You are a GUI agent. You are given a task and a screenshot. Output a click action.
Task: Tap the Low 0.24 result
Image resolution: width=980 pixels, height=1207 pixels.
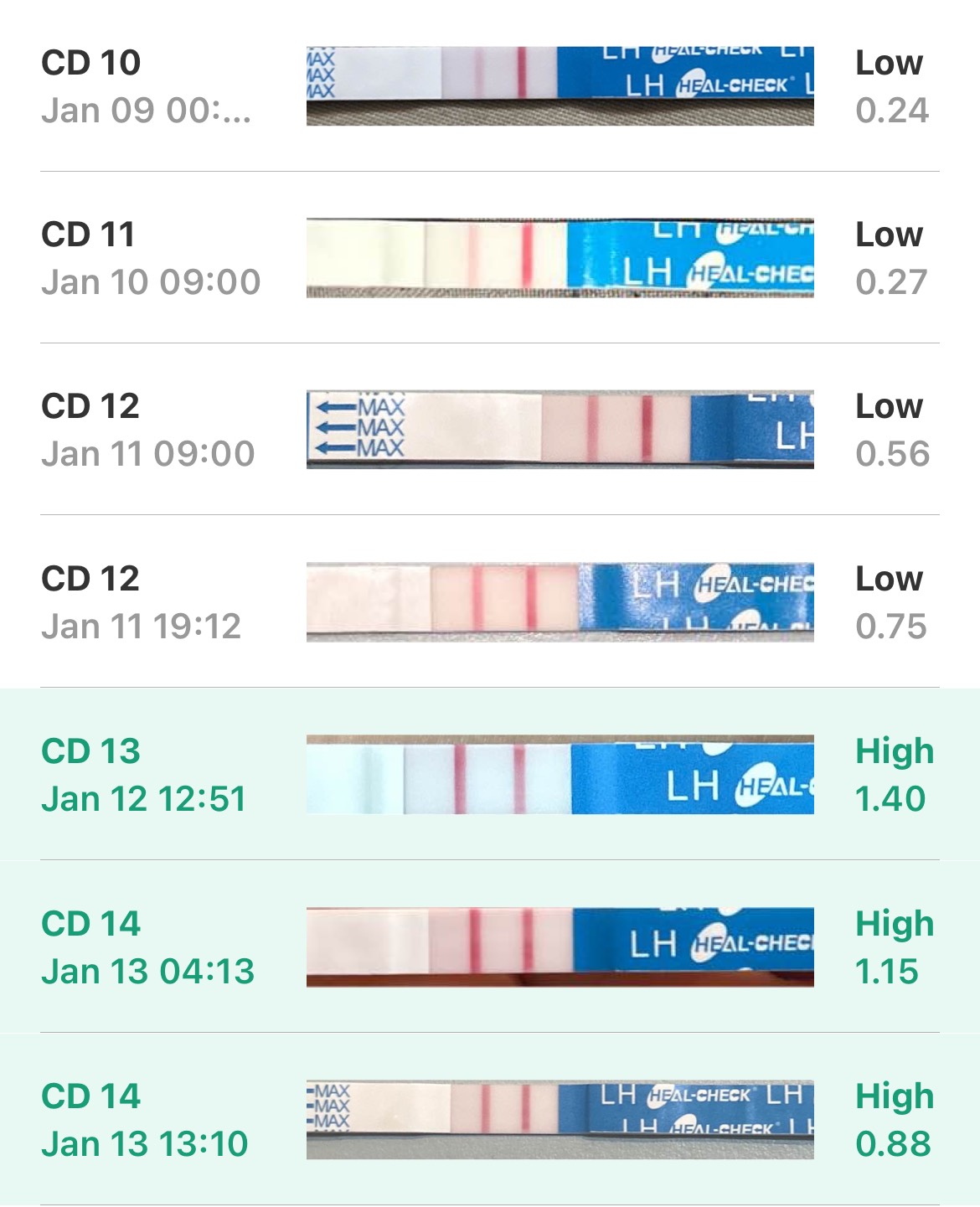click(891, 86)
